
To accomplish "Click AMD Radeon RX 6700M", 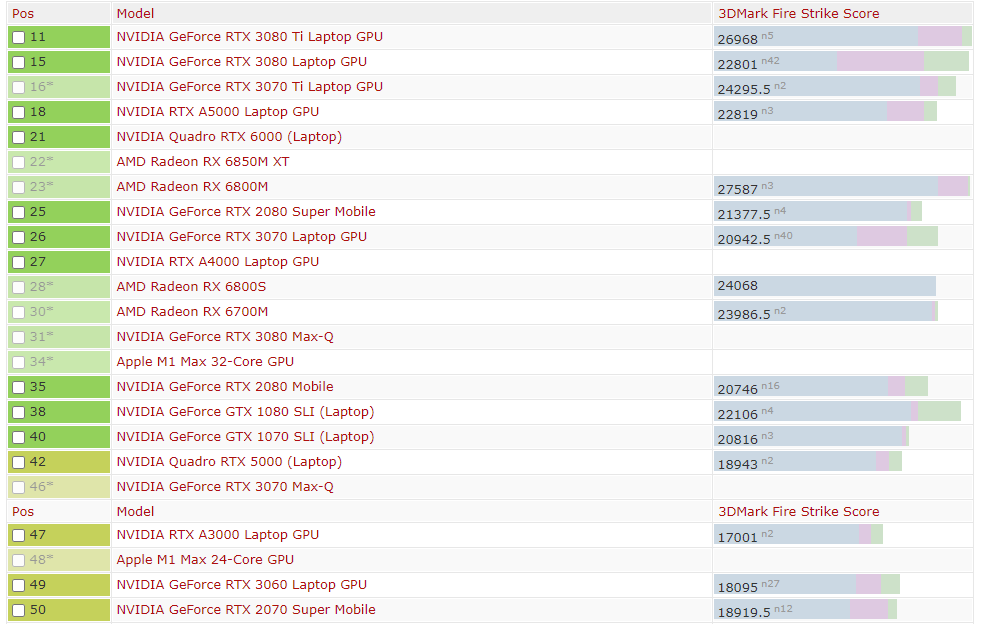I will pos(192,311).
